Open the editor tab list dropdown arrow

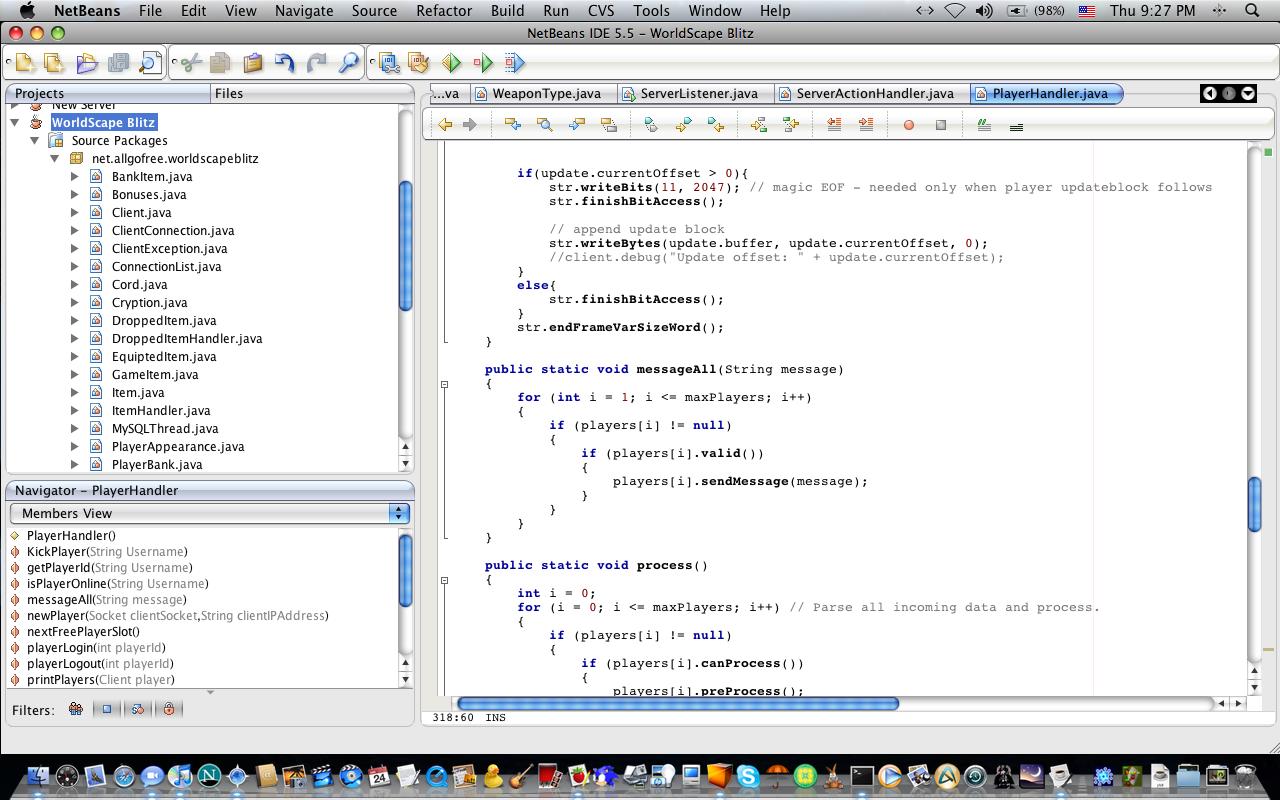click(x=1248, y=93)
